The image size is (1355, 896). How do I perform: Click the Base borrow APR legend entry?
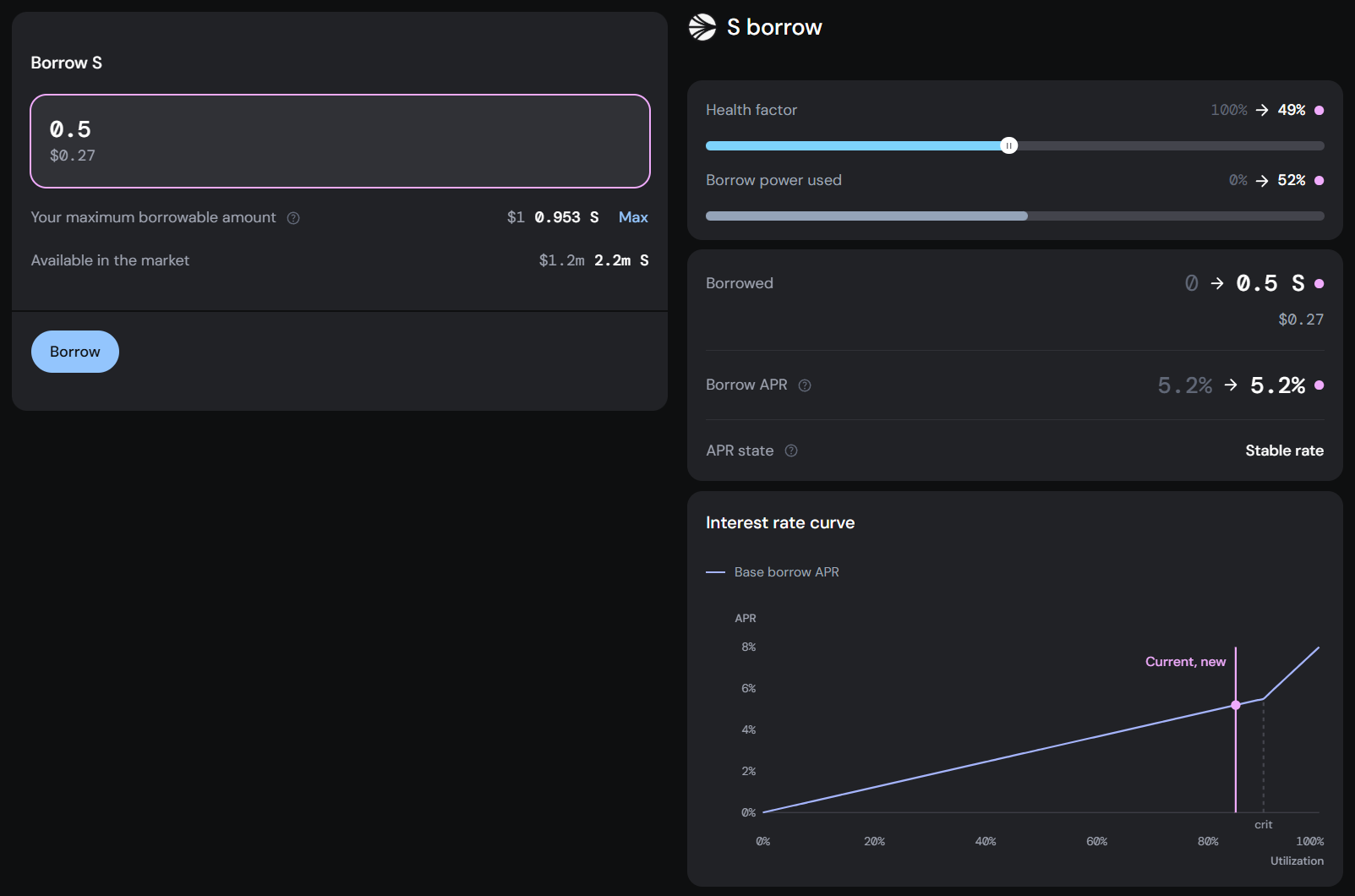point(773,572)
